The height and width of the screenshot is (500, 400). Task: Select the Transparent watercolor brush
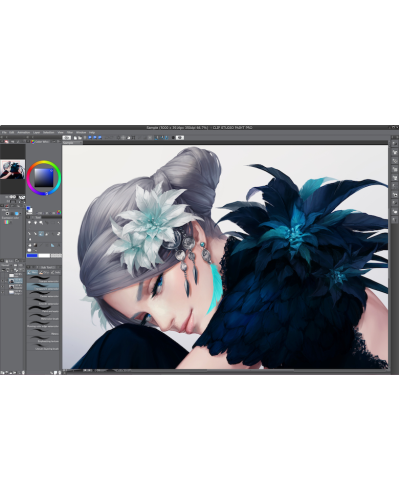[x=43, y=287]
